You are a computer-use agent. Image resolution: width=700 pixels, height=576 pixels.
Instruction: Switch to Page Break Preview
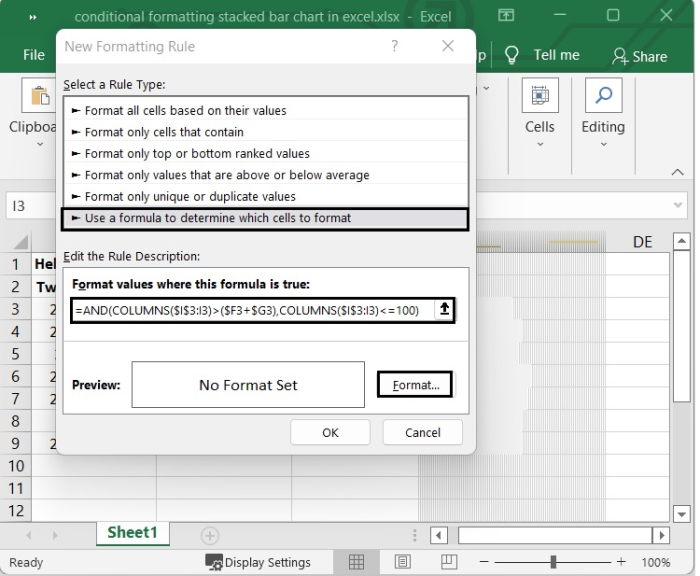[448, 562]
